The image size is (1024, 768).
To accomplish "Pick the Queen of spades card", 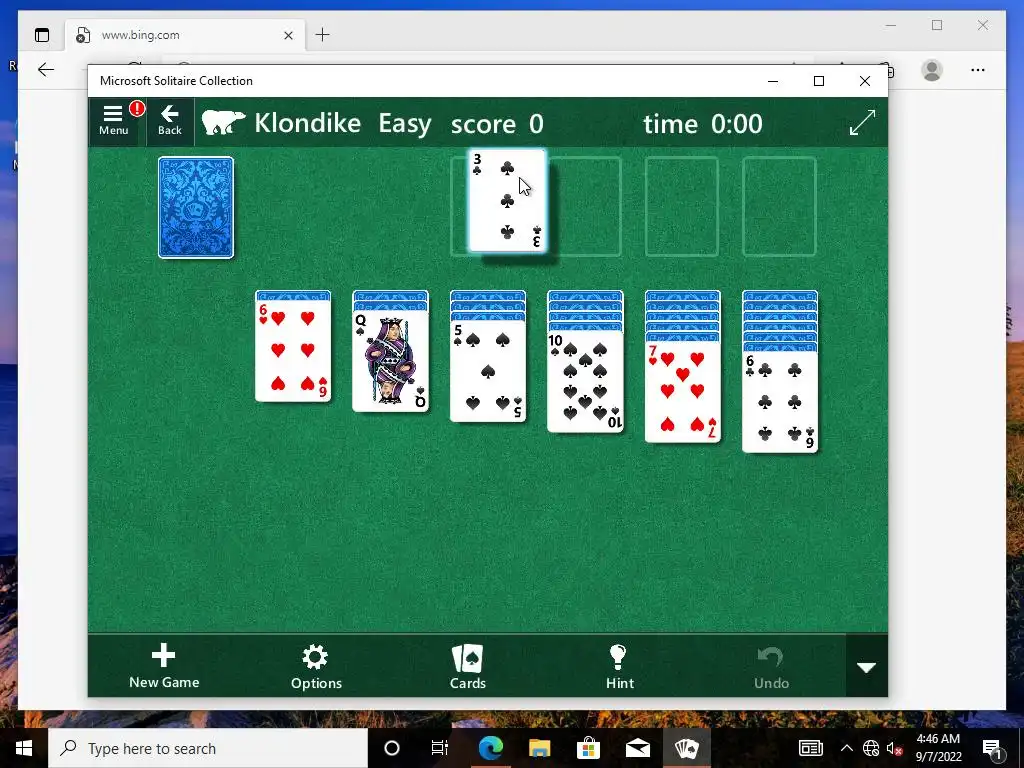I will 391,362.
